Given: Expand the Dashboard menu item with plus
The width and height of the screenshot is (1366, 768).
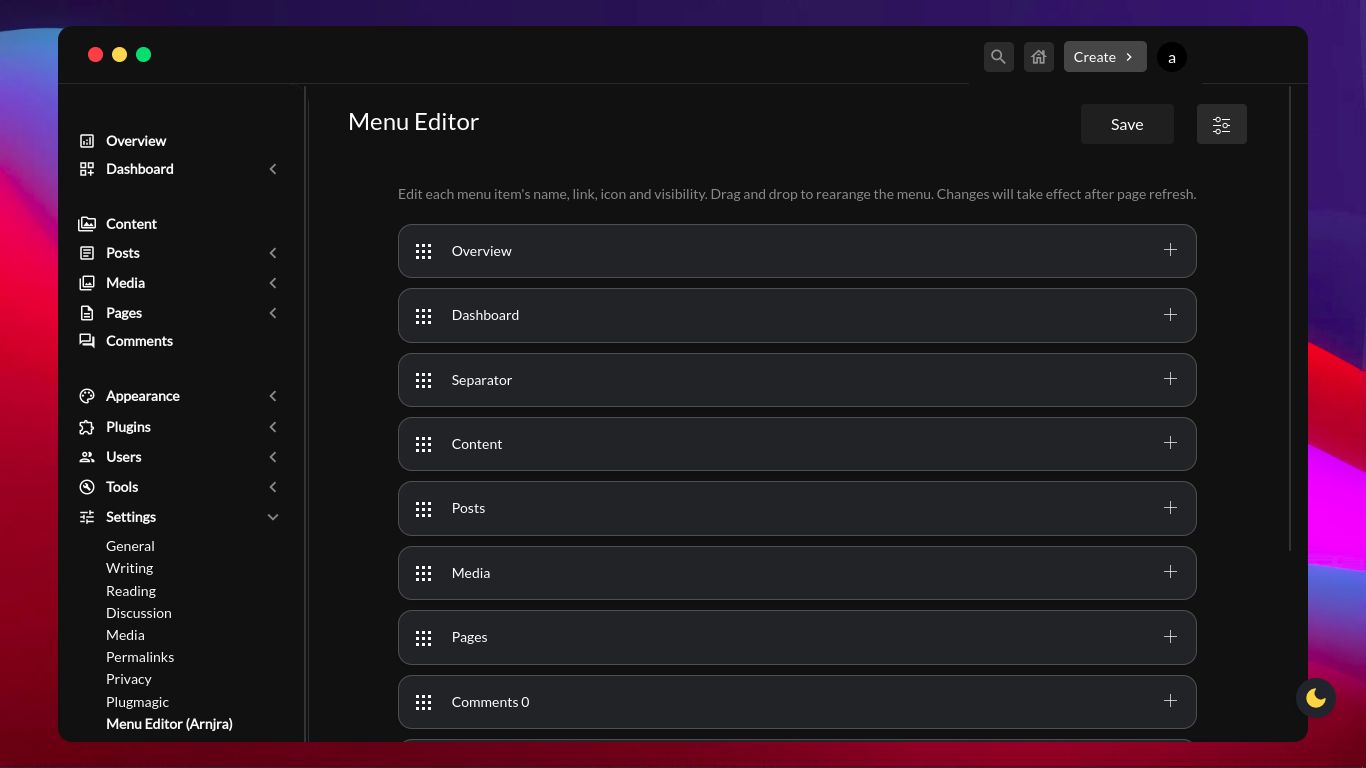Looking at the screenshot, I should pyautogui.click(x=1170, y=314).
